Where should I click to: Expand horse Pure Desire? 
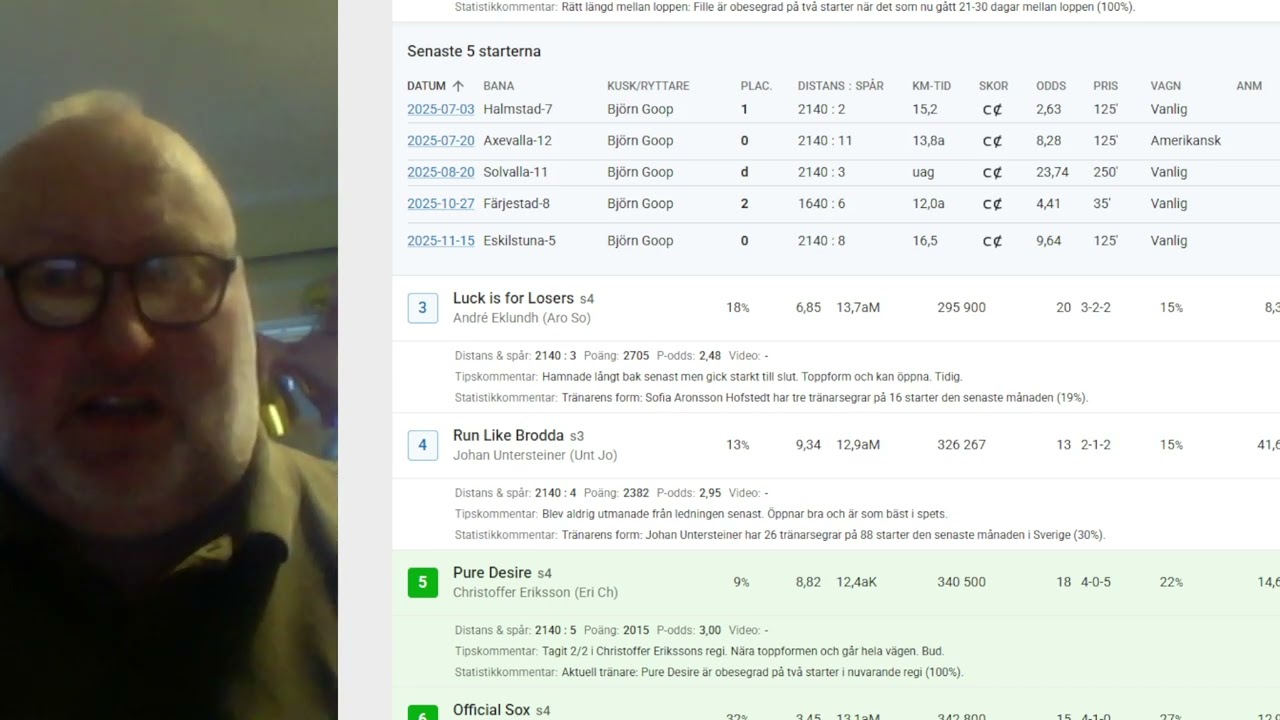click(x=492, y=573)
